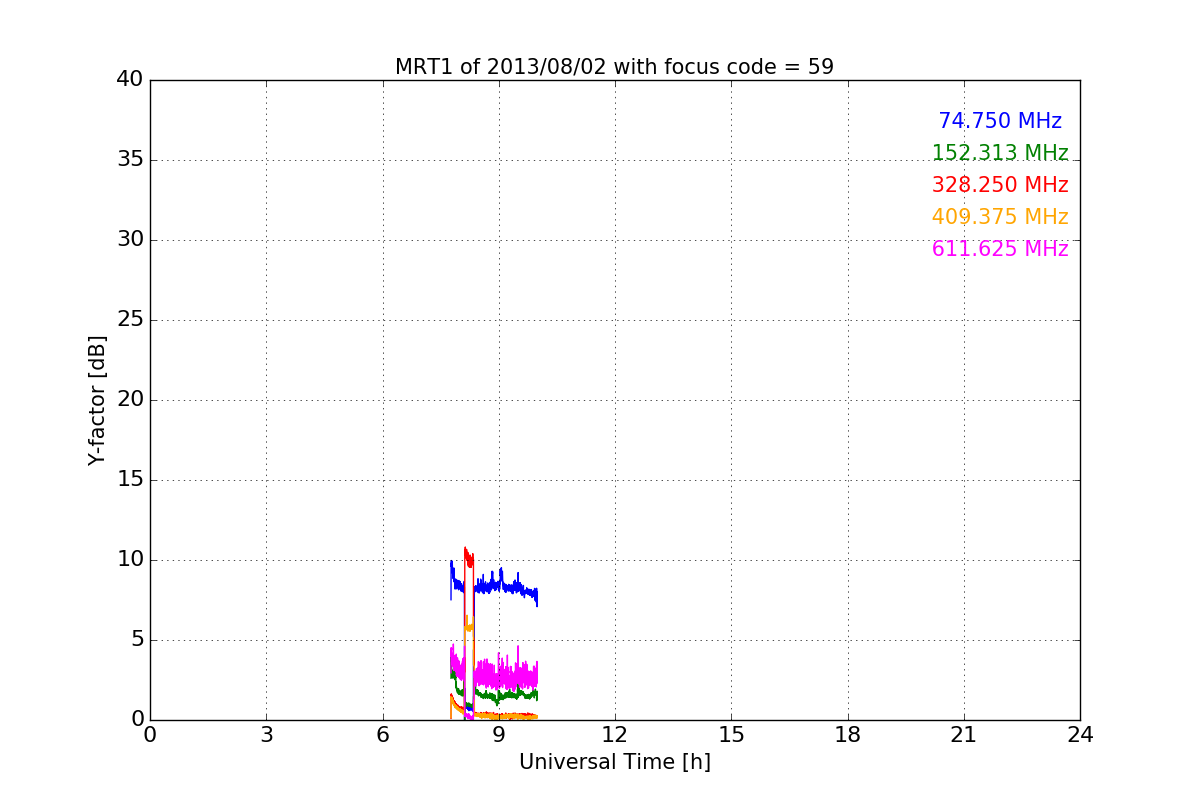Click the x-axis tick label 6

tap(382, 735)
